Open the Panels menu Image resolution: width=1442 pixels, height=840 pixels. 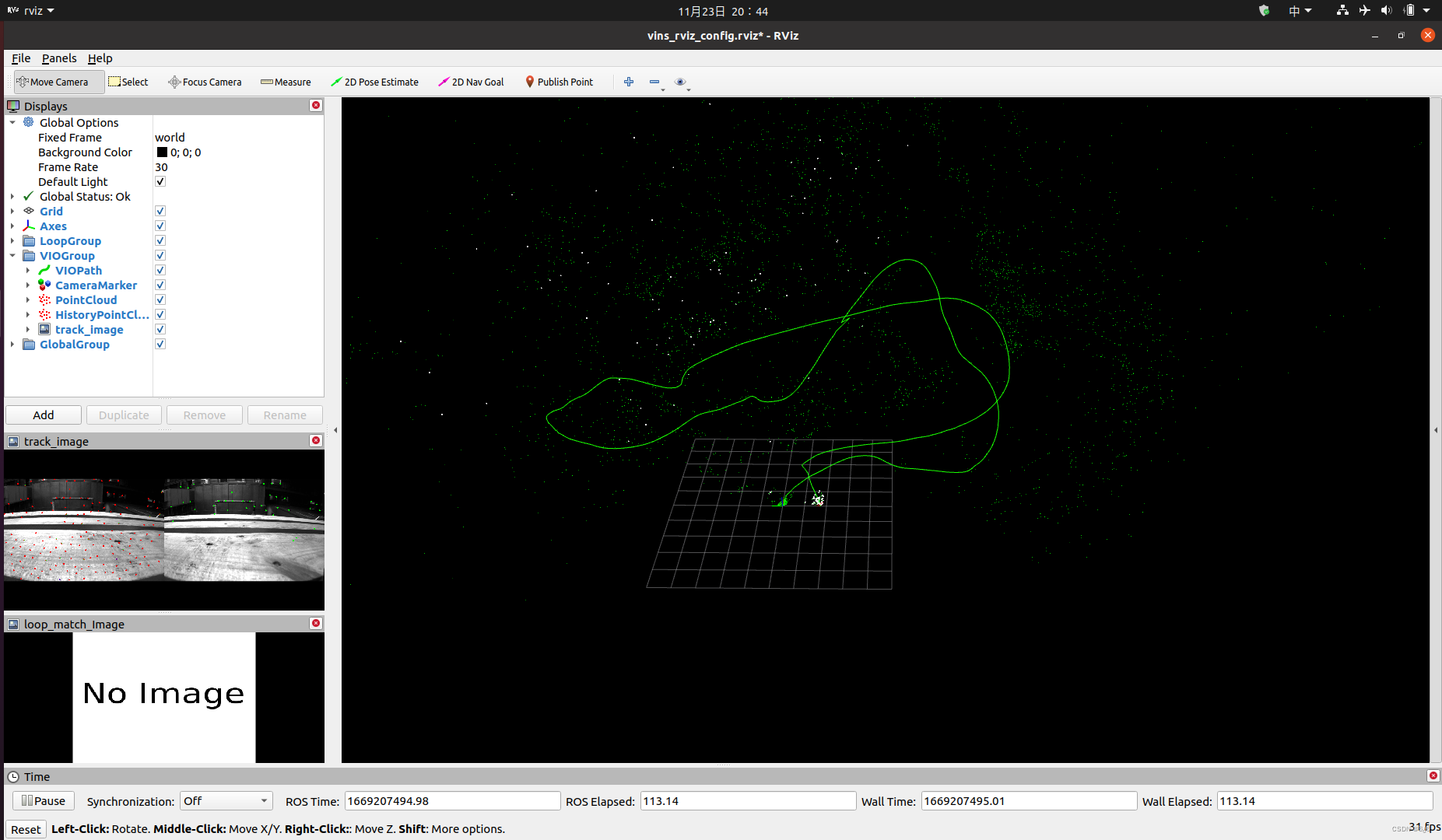pos(59,58)
